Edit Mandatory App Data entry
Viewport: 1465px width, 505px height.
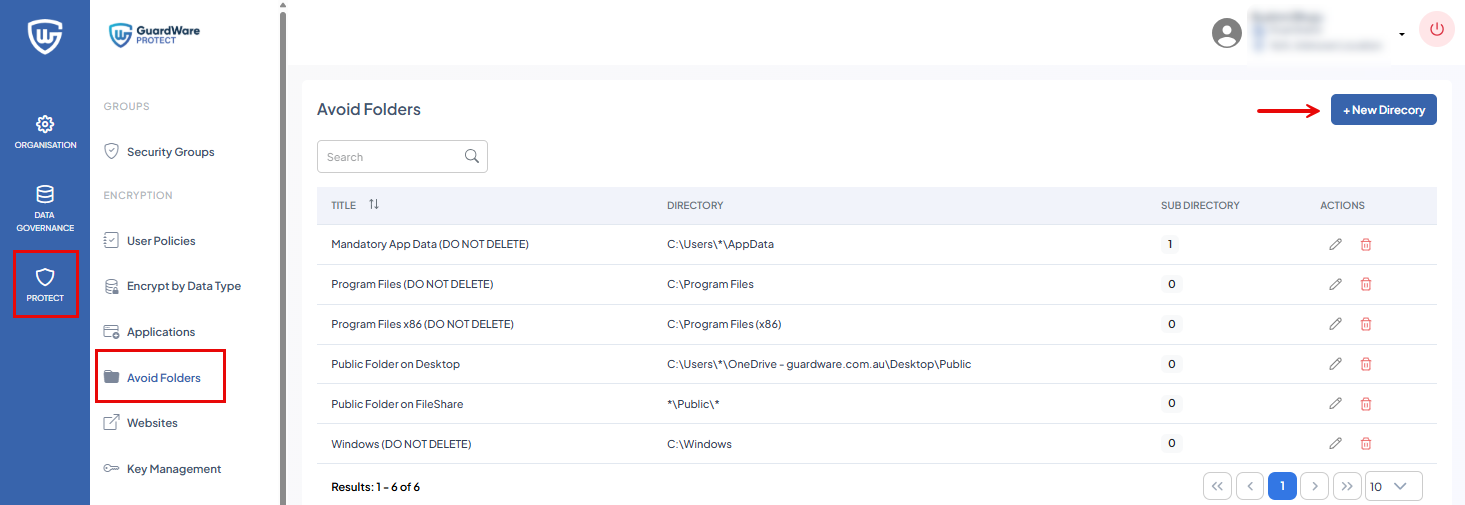[x=1335, y=244]
